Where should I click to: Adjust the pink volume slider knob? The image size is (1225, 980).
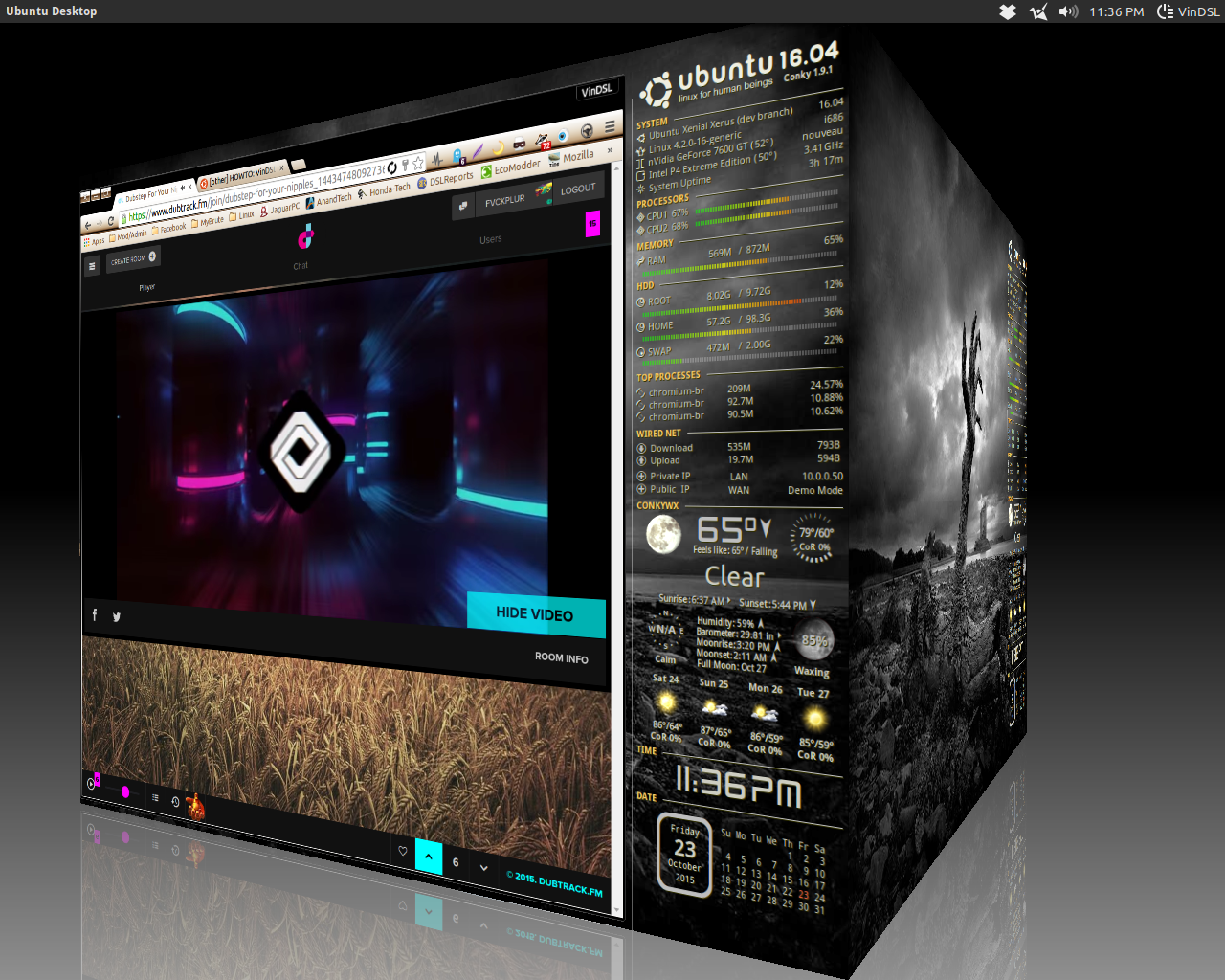click(x=125, y=791)
